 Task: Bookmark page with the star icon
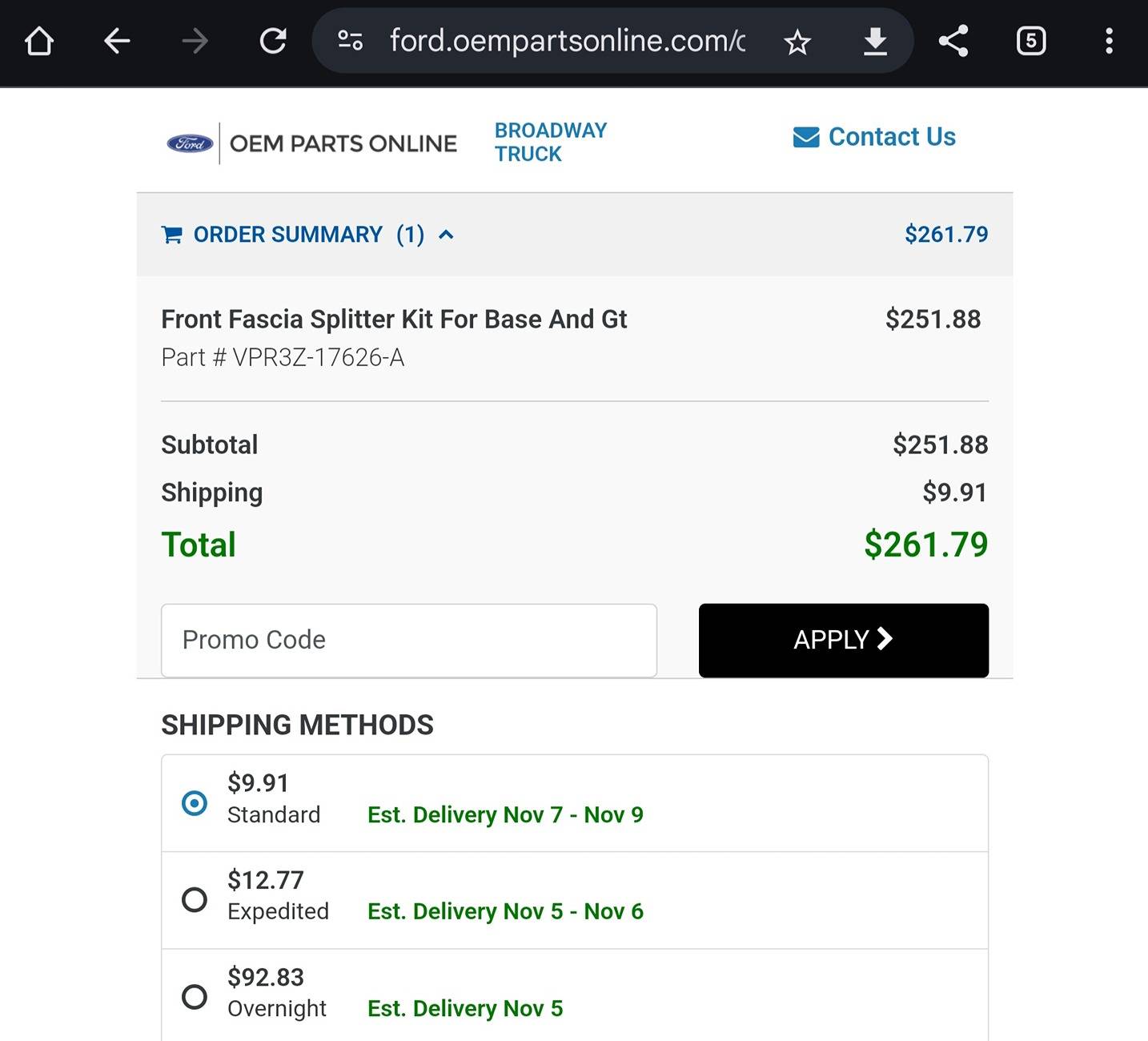(x=797, y=42)
